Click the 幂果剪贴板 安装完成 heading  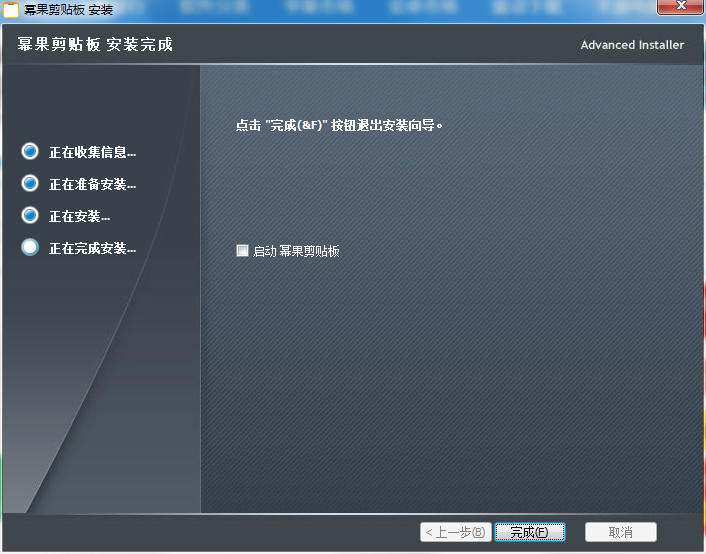pos(95,45)
